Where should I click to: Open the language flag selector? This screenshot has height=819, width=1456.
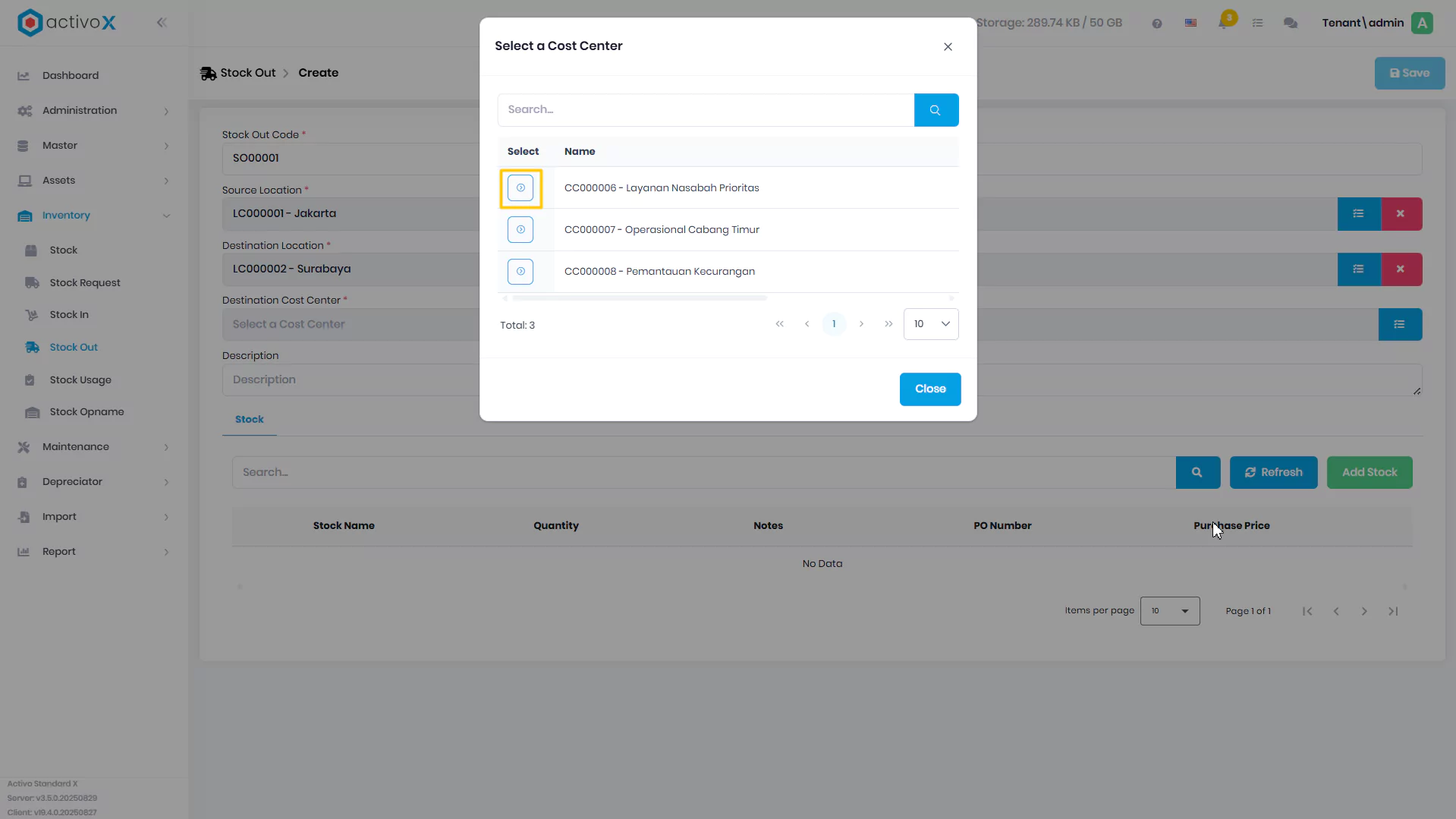[x=1190, y=24]
